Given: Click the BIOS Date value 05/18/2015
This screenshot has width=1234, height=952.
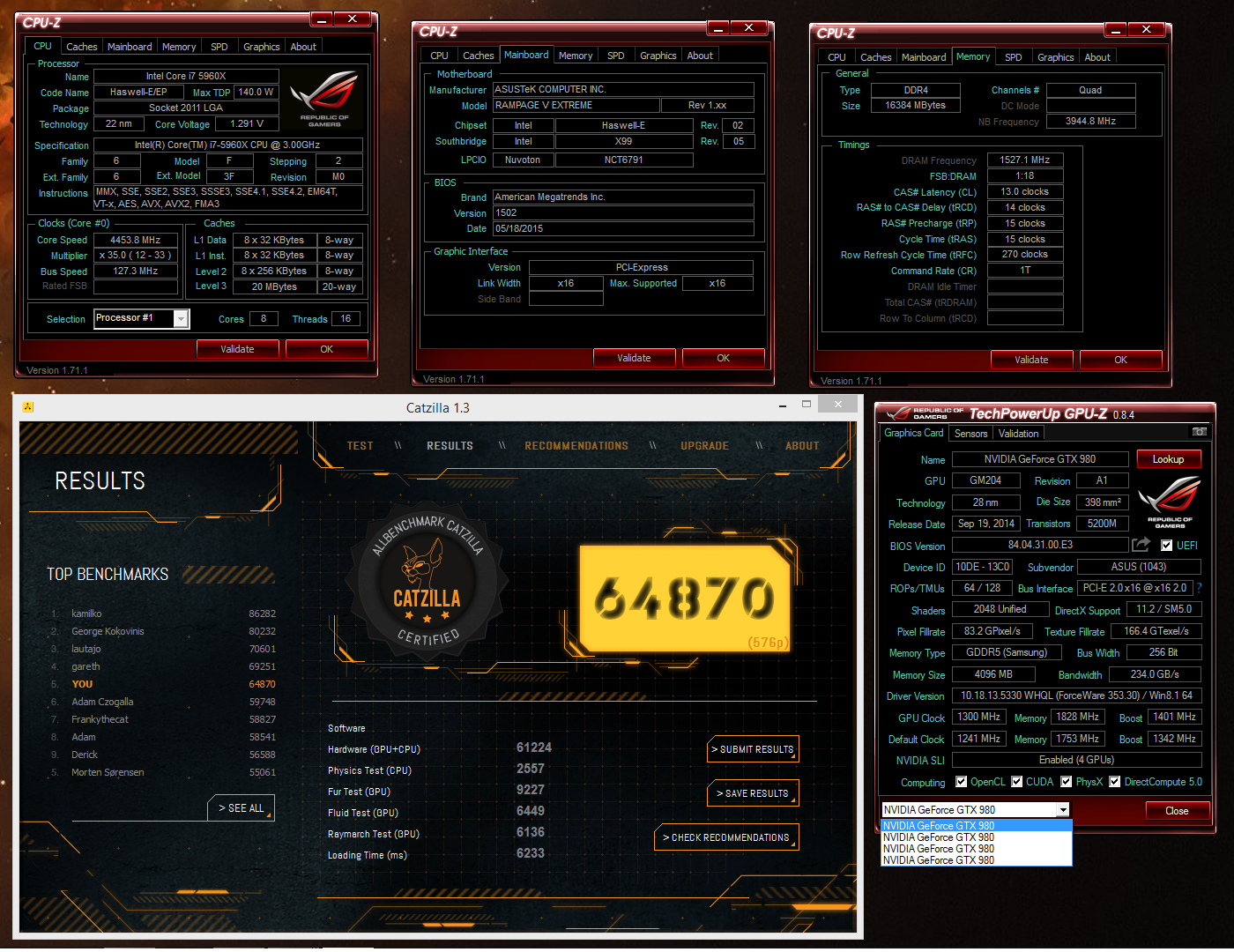Looking at the screenshot, I should (x=623, y=228).
